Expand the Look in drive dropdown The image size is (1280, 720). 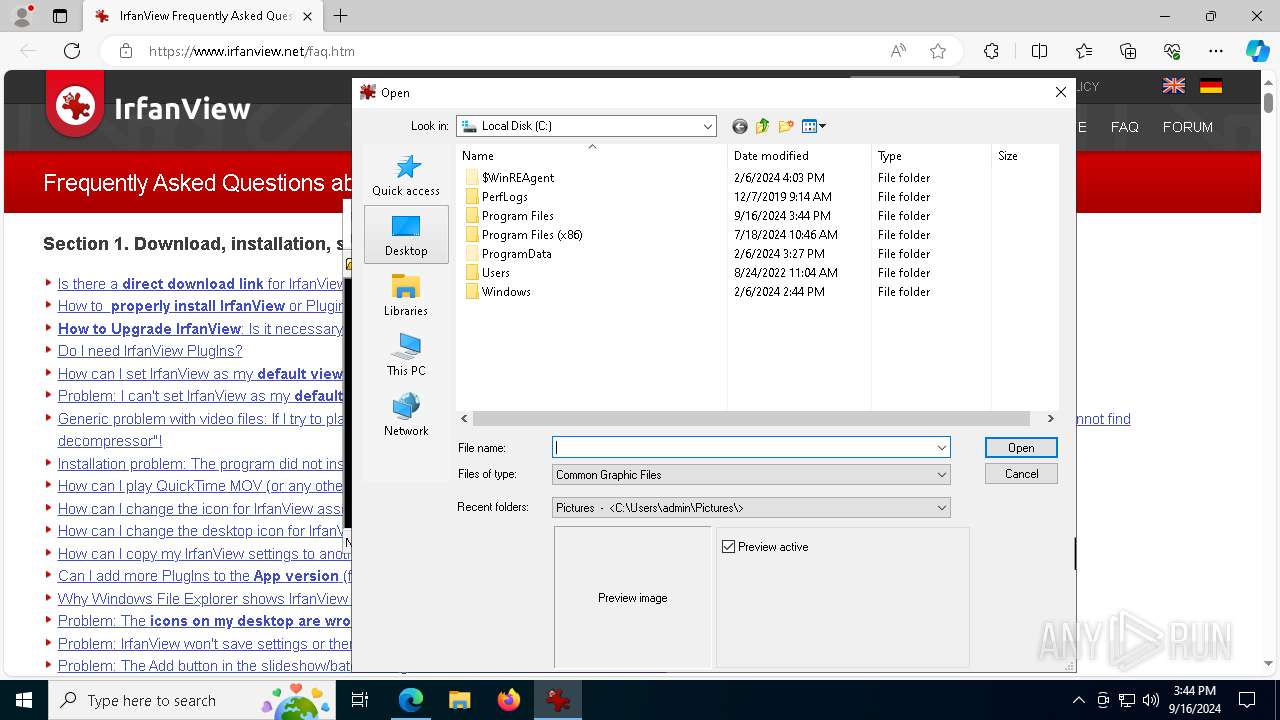pos(707,126)
